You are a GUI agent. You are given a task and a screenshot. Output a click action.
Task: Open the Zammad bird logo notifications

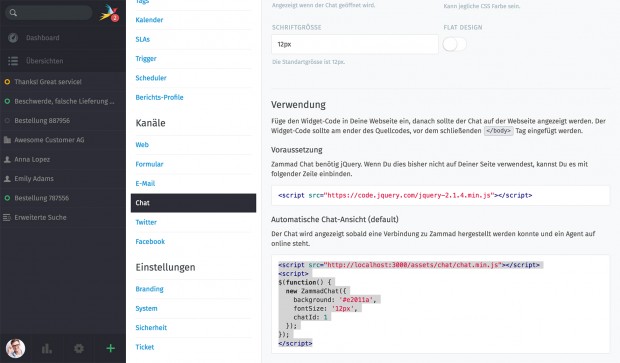[x=109, y=13]
